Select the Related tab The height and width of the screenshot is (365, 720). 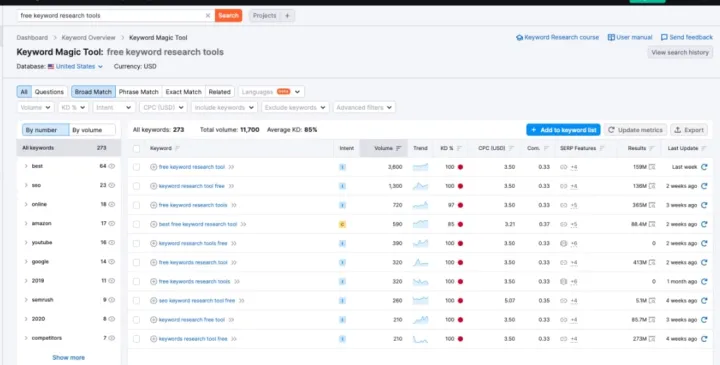[219, 92]
